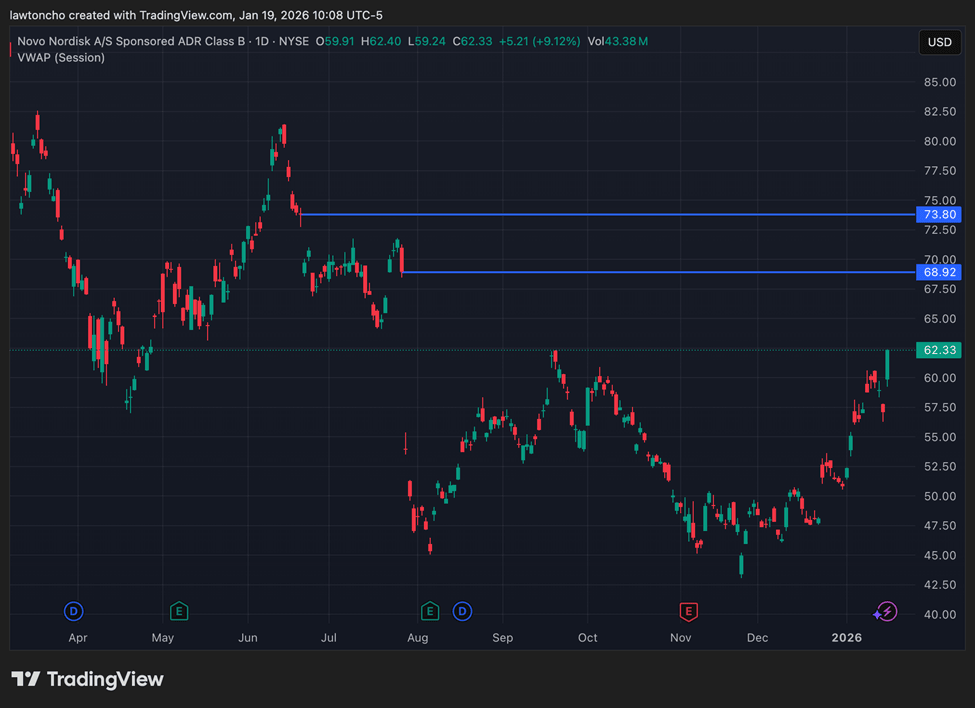Click the 40.00 price axis label
This screenshot has height=708, width=975.
940,614
